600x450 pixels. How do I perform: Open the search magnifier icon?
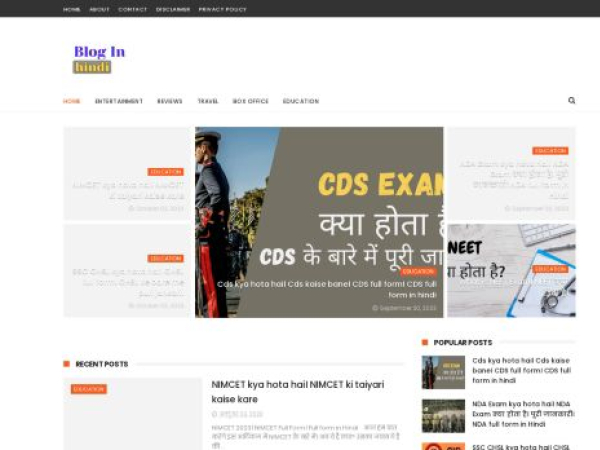[x=571, y=100]
